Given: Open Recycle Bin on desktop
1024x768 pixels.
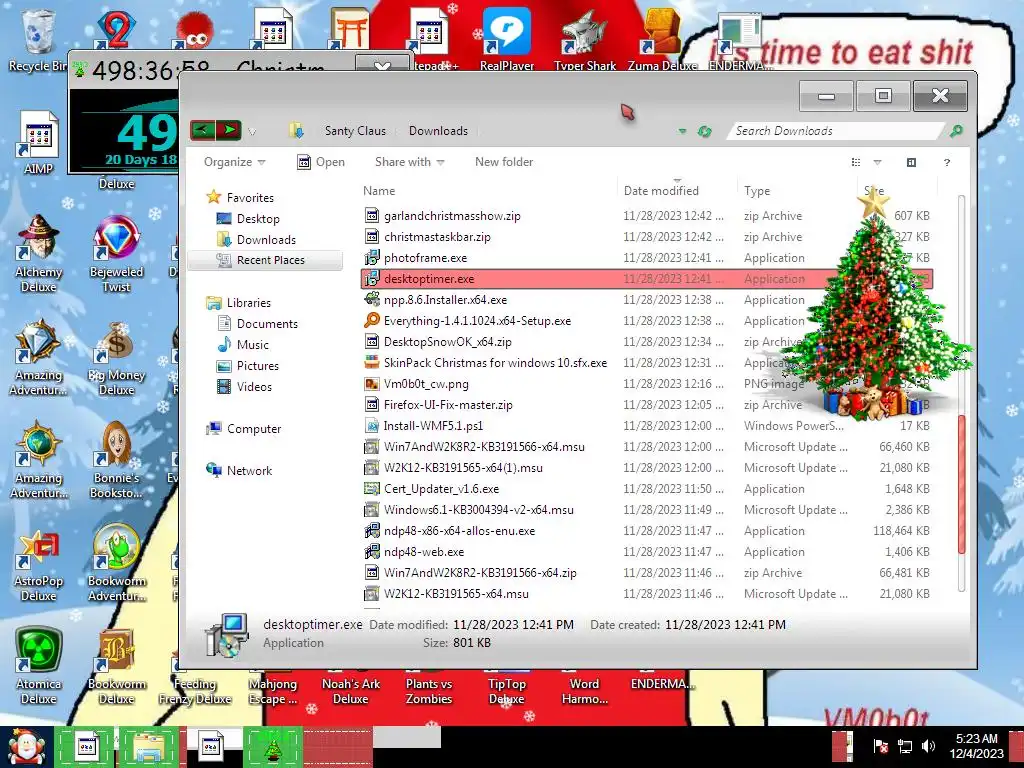Looking at the screenshot, I should [37, 39].
